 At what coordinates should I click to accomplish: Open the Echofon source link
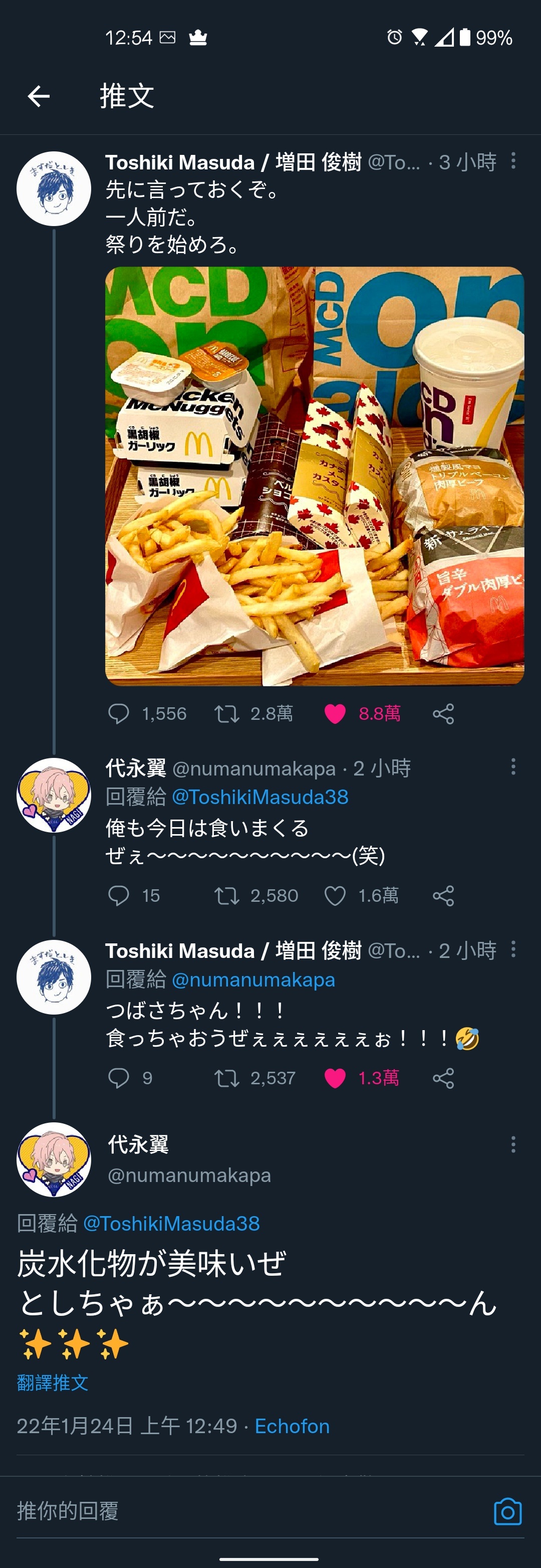292,1426
